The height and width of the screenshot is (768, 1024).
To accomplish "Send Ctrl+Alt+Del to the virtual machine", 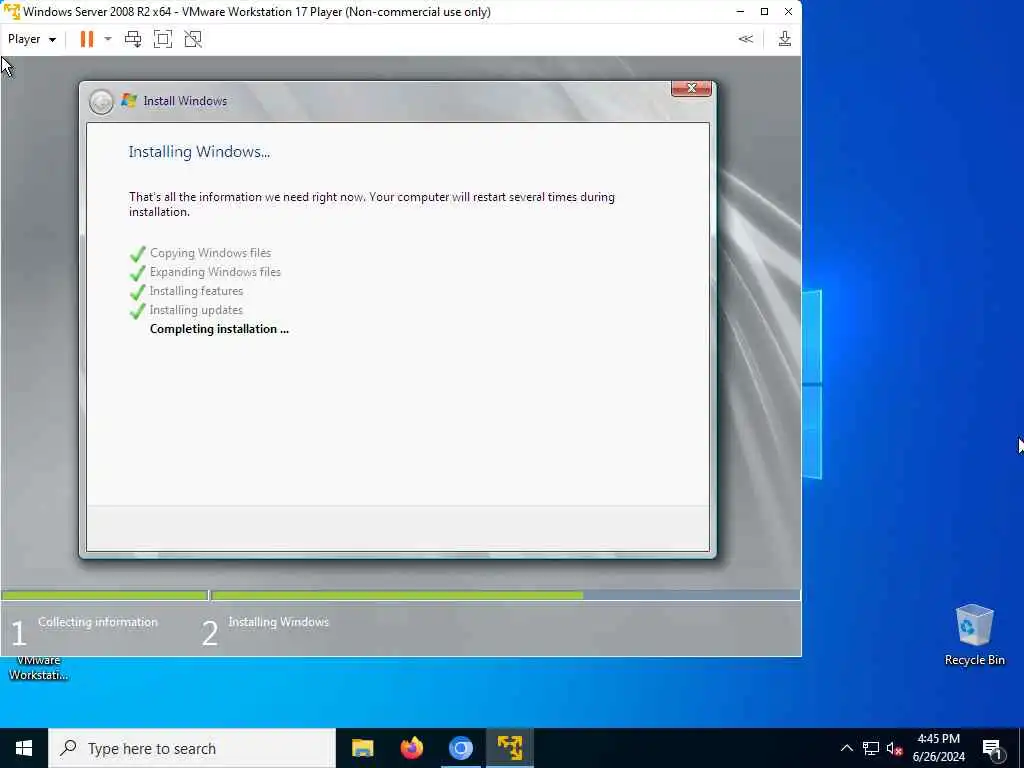I will coord(133,39).
